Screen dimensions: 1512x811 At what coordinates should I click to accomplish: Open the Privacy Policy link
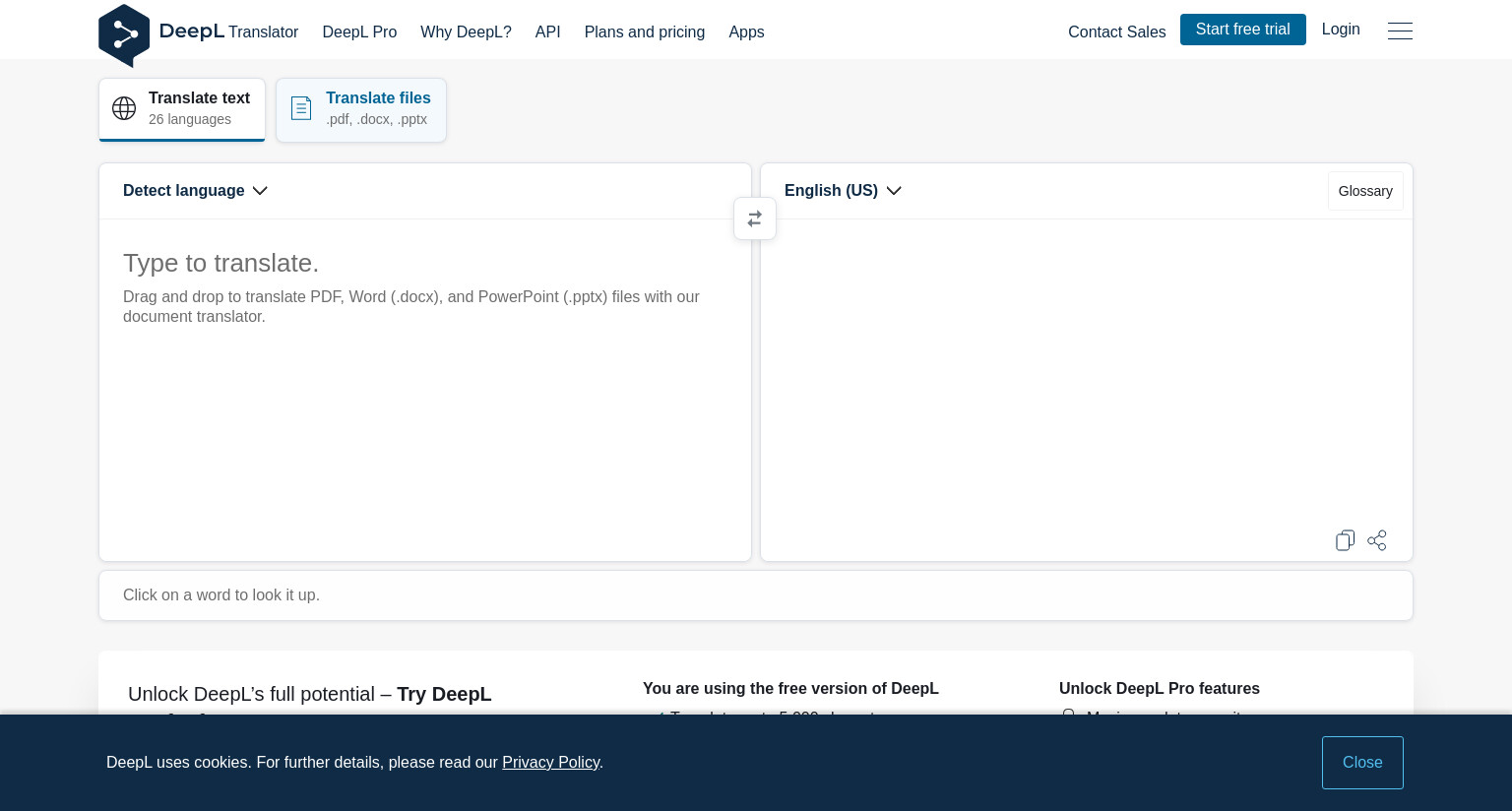[x=551, y=763]
